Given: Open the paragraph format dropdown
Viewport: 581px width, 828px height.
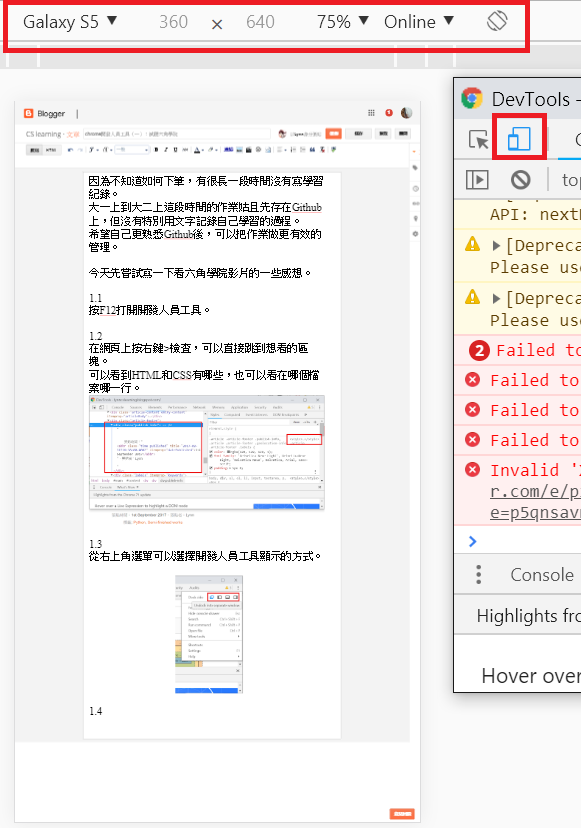Looking at the screenshot, I should tap(132, 149).
